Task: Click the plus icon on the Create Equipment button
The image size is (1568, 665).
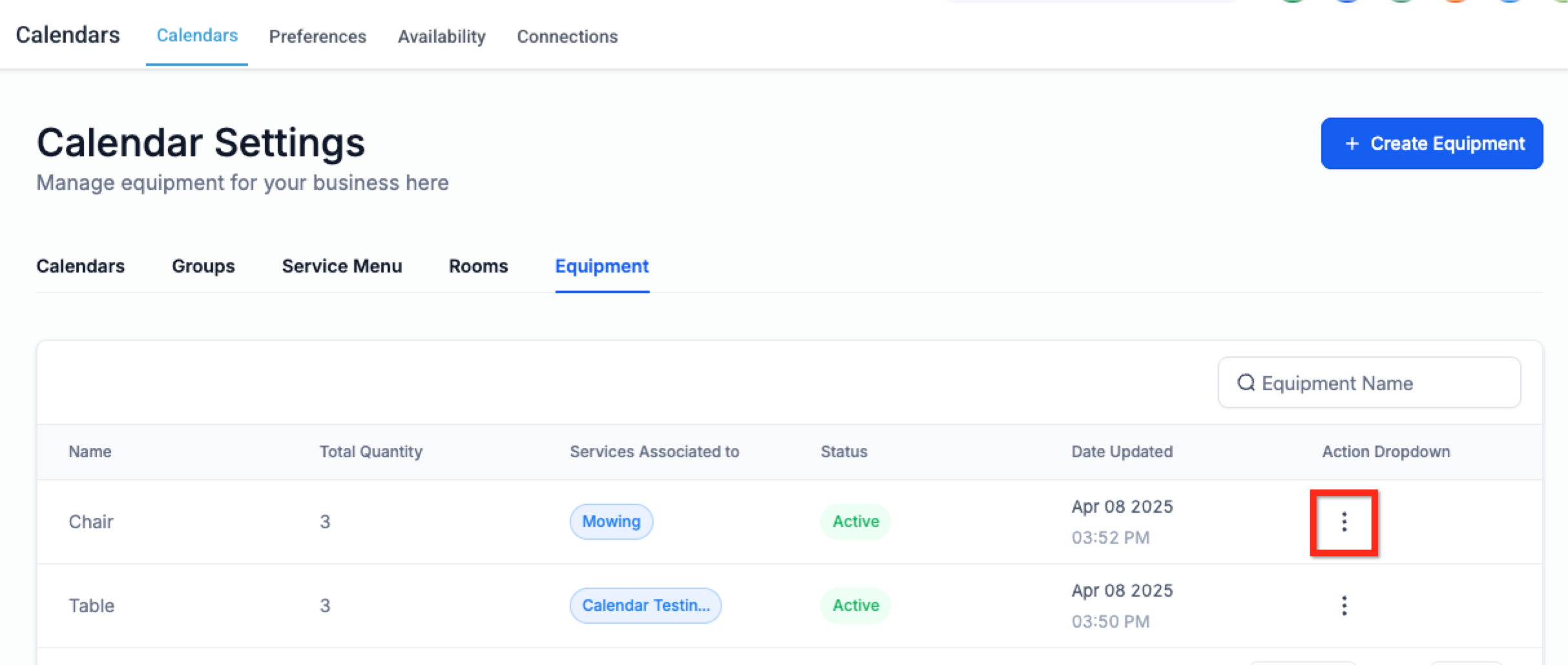Action: pyautogui.click(x=1352, y=143)
